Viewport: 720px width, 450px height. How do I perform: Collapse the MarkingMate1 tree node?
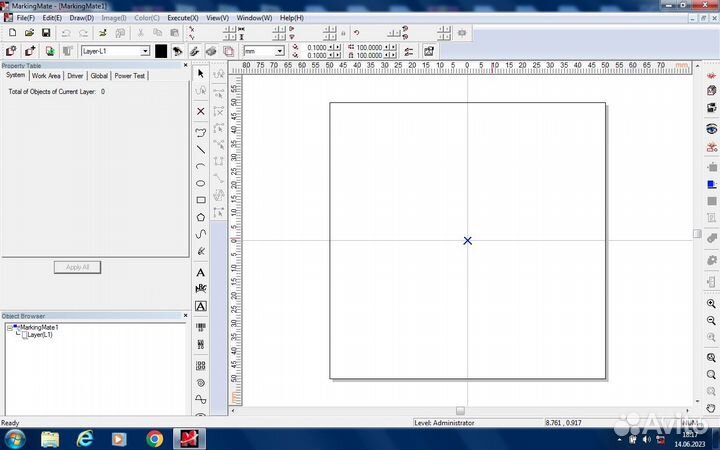tap(9, 327)
